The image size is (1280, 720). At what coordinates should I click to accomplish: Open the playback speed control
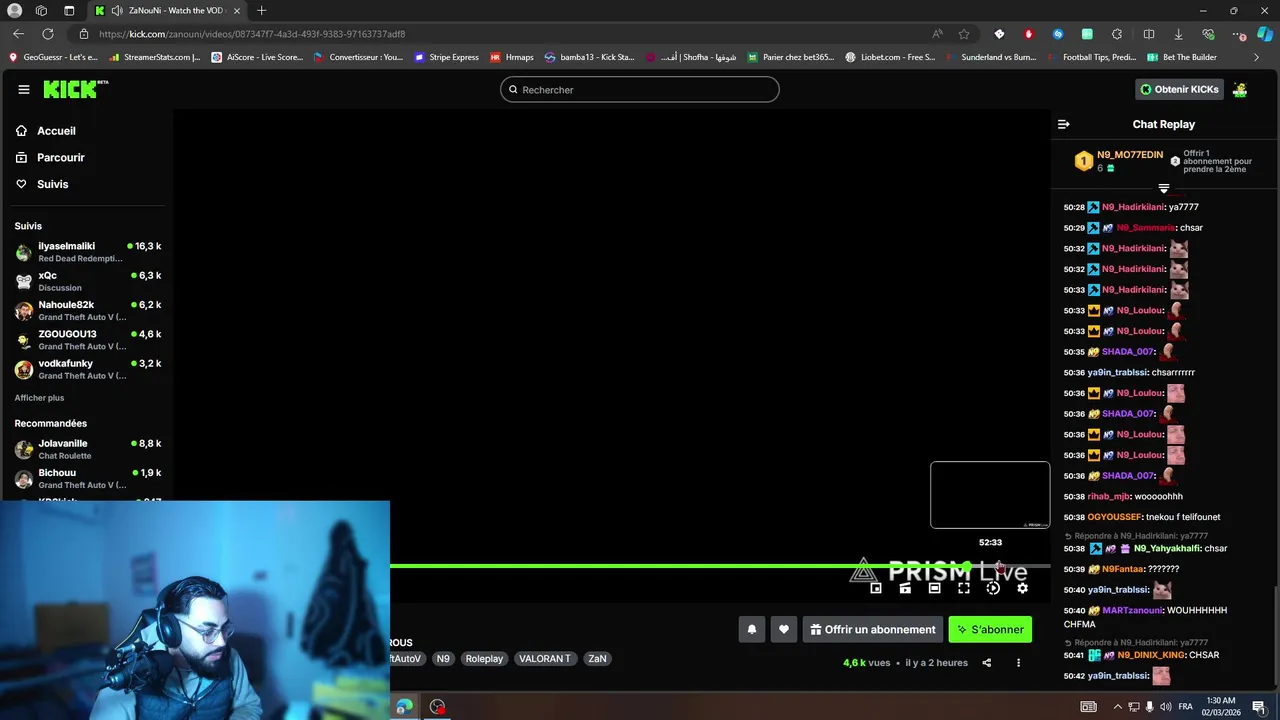click(993, 588)
